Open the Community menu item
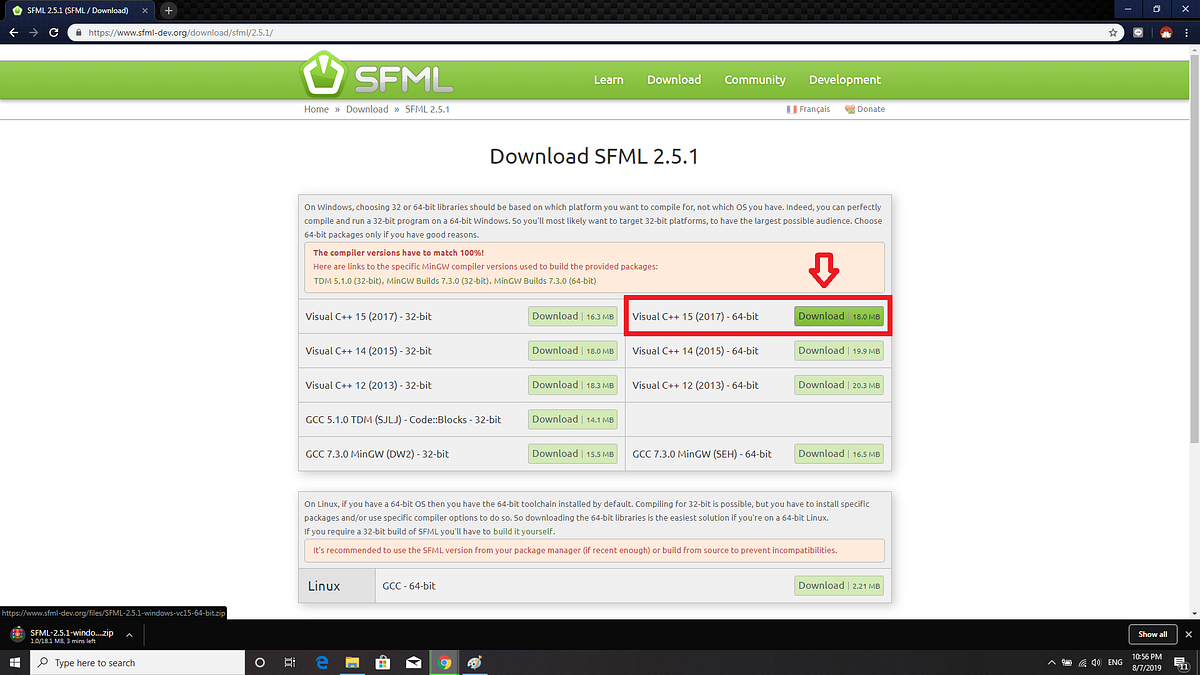Image resolution: width=1200 pixels, height=675 pixels. [755, 80]
